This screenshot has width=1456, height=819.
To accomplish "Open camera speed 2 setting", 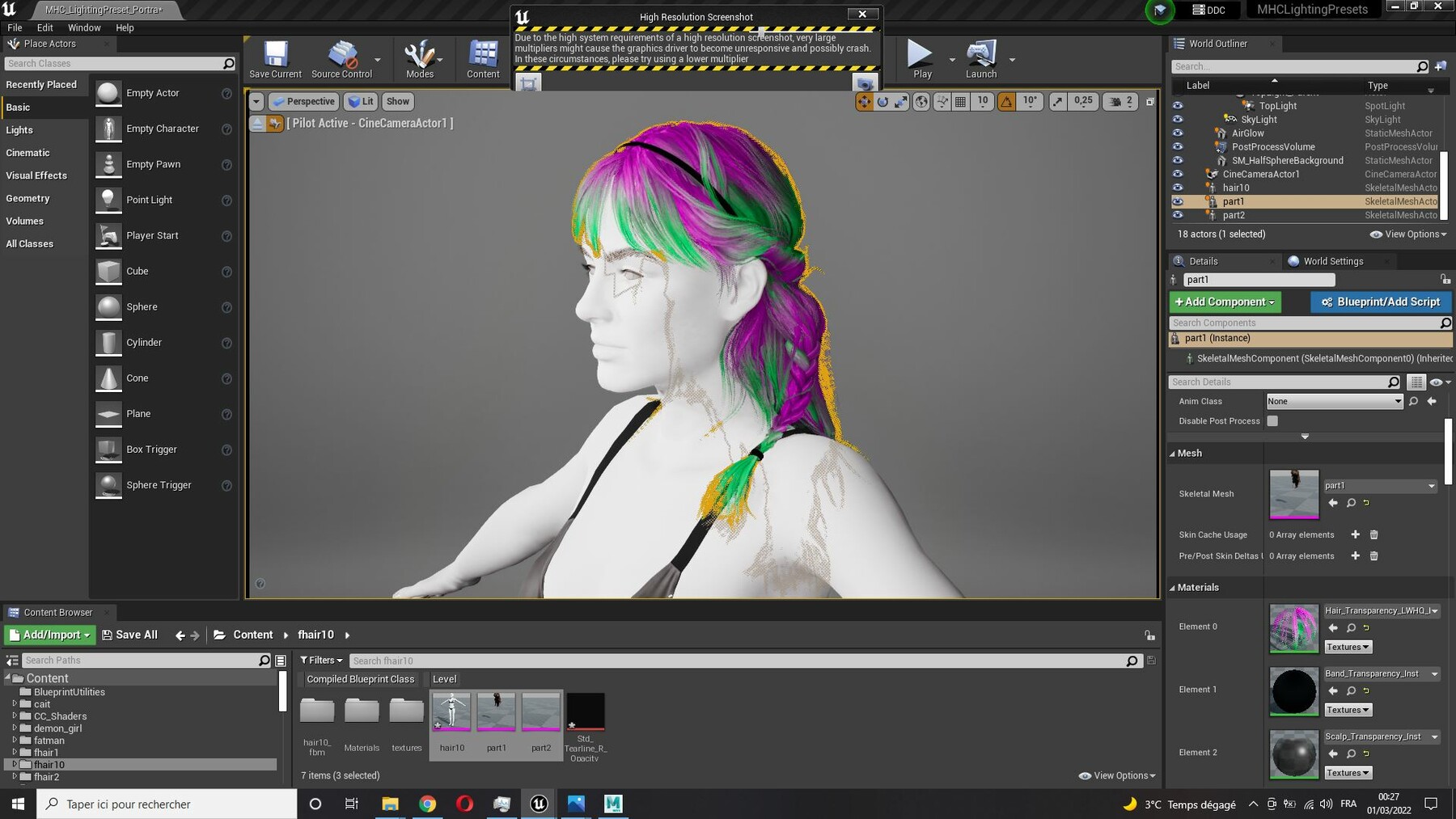I will point(1121,102).
